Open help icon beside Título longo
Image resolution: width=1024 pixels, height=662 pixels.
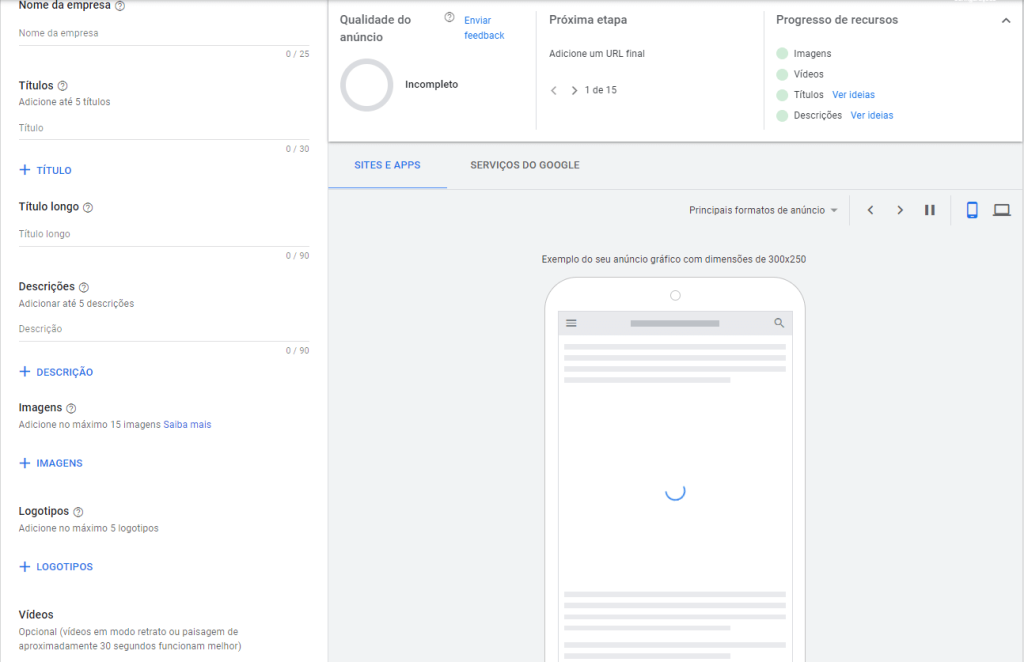point(88,208)
